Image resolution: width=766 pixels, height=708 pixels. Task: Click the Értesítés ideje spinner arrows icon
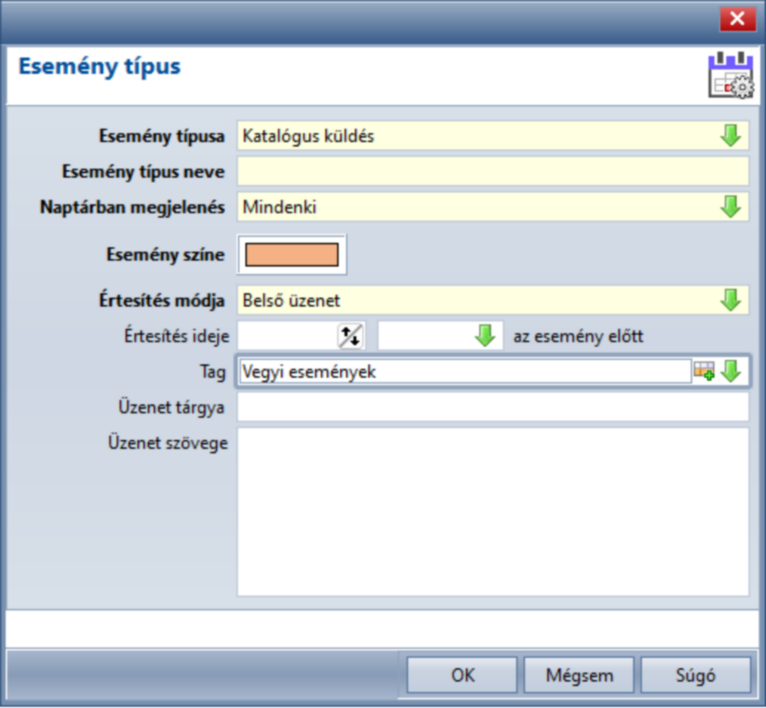pyautogui.click(x=350, y=336)
